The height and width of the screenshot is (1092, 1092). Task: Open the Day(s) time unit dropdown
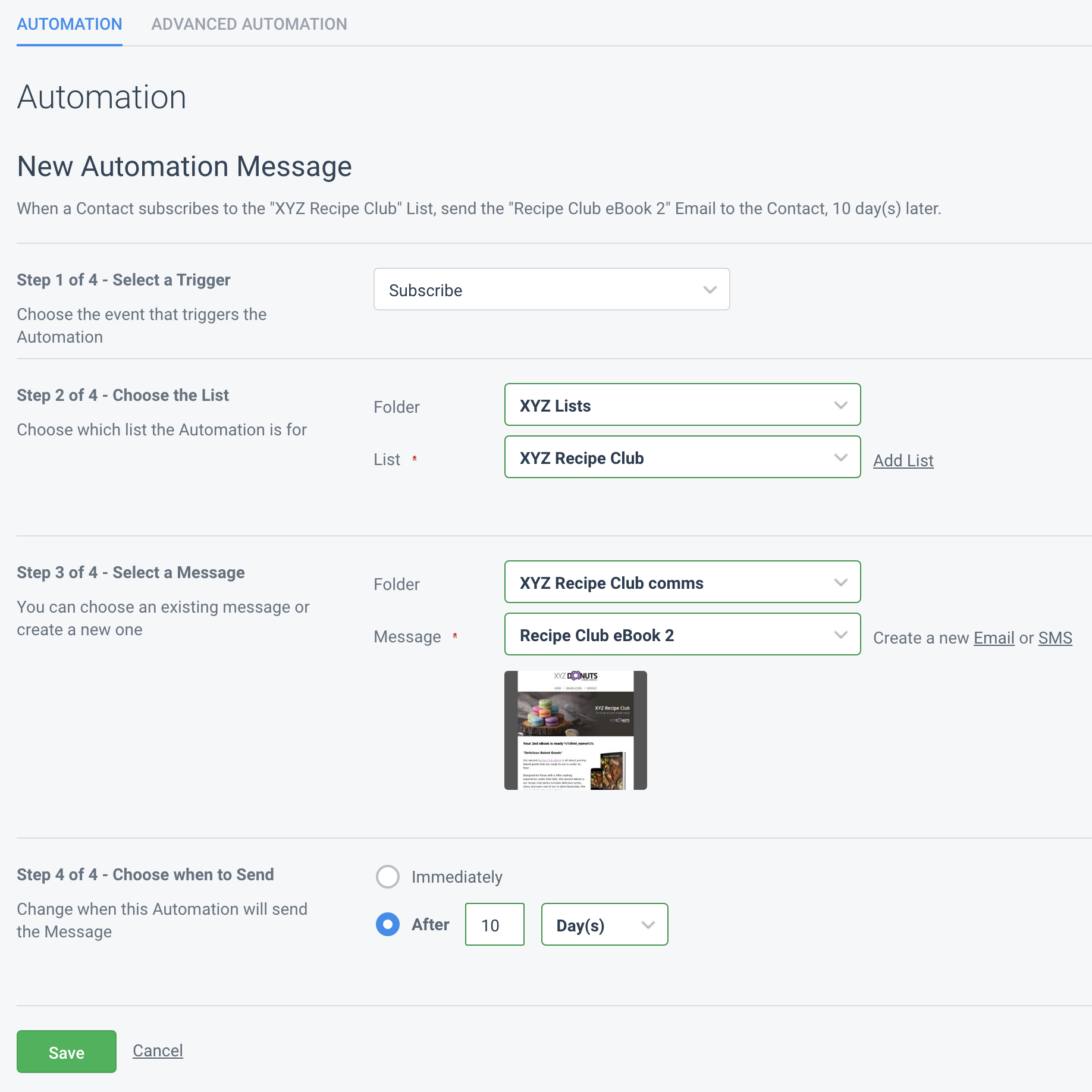click(604, 925)
